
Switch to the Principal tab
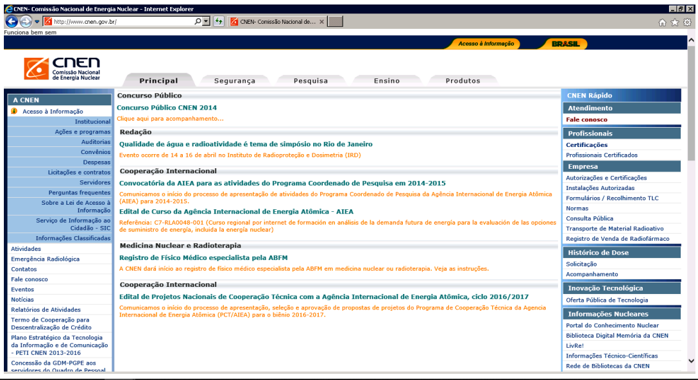(x=158, y=81)
